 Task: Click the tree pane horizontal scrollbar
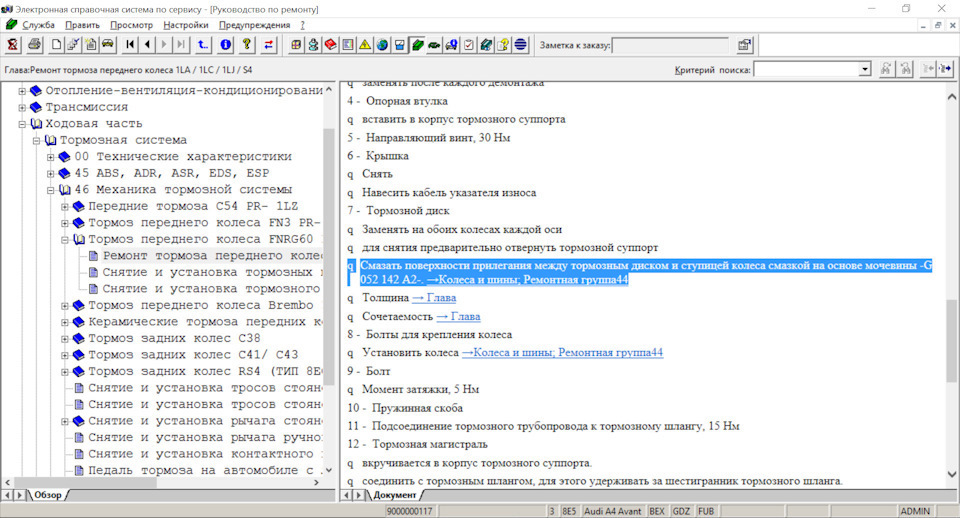(x=161, y=482)
